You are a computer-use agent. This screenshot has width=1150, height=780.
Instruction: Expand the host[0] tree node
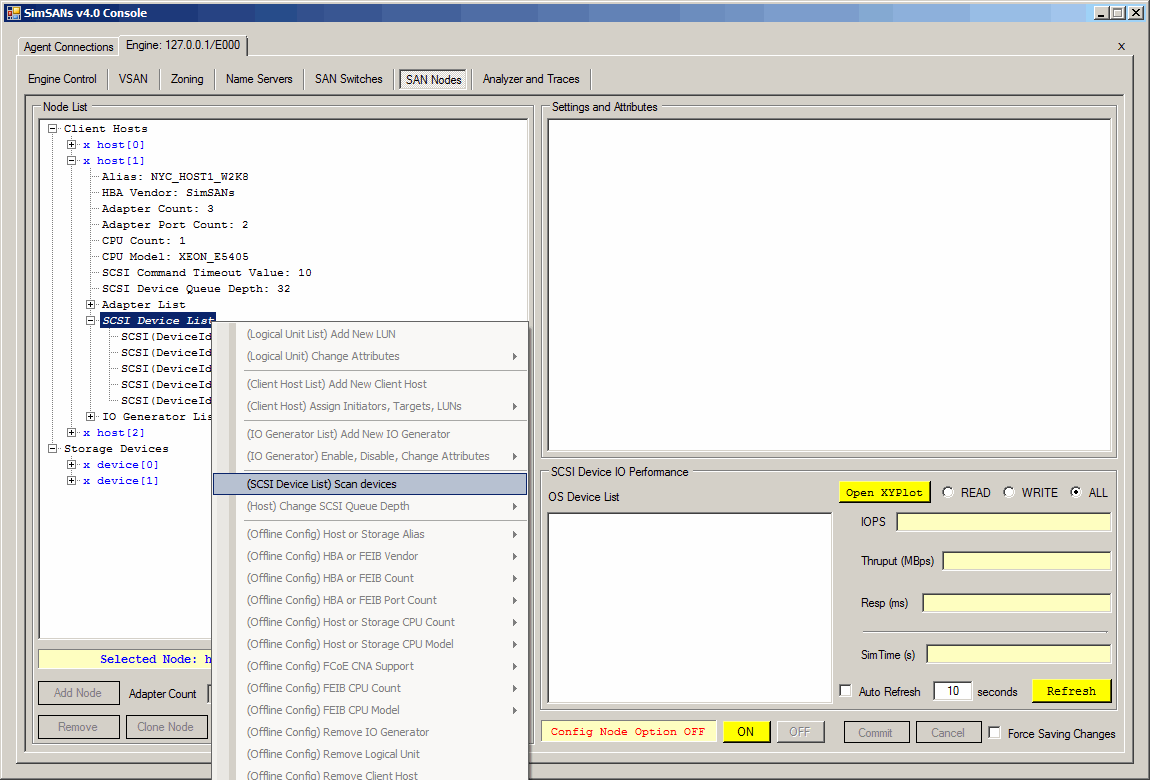tap(72, 145)
